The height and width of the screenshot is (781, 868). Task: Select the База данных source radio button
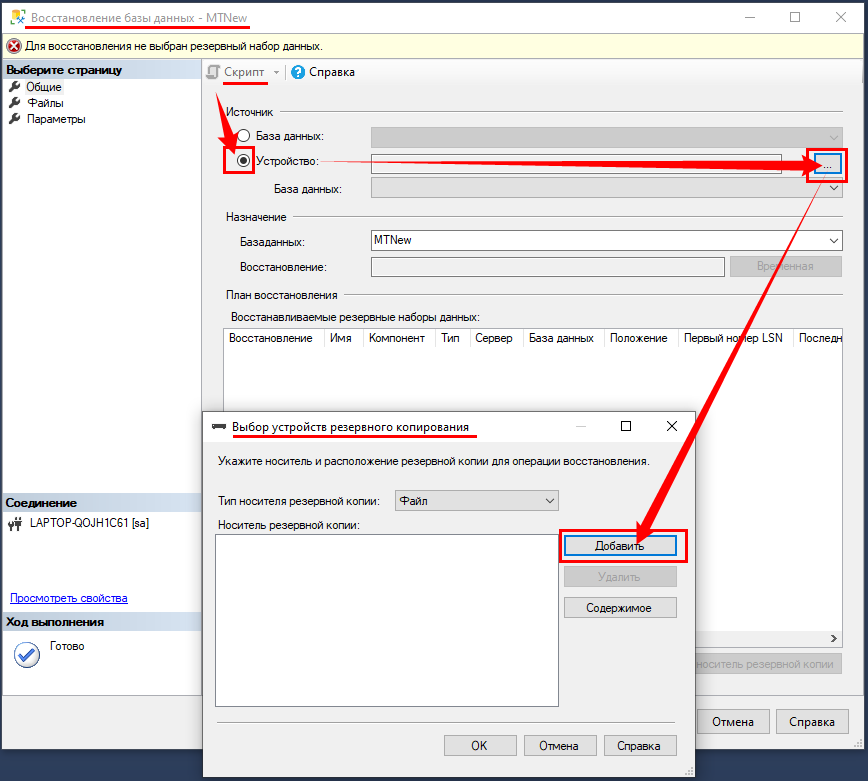click(x=243, y=136)
